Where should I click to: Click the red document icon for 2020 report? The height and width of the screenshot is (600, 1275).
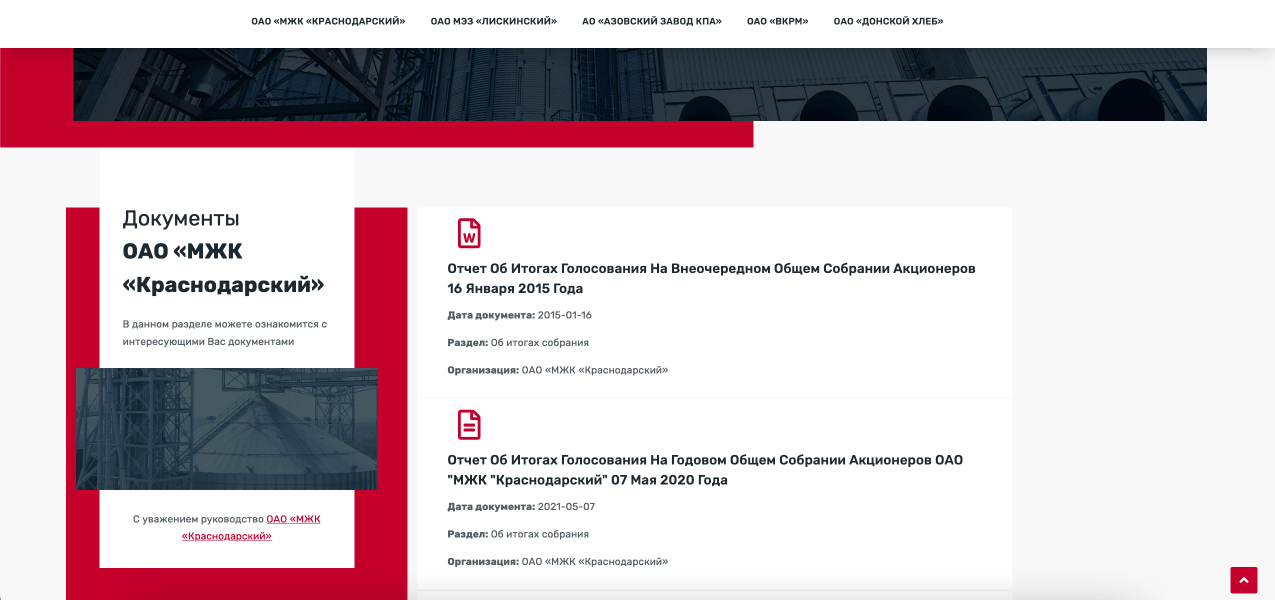coord(468,425)
